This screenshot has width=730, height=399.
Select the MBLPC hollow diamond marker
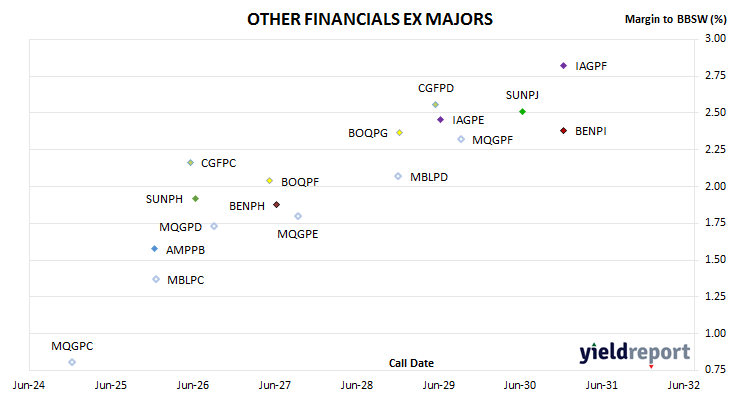[156, 279]
